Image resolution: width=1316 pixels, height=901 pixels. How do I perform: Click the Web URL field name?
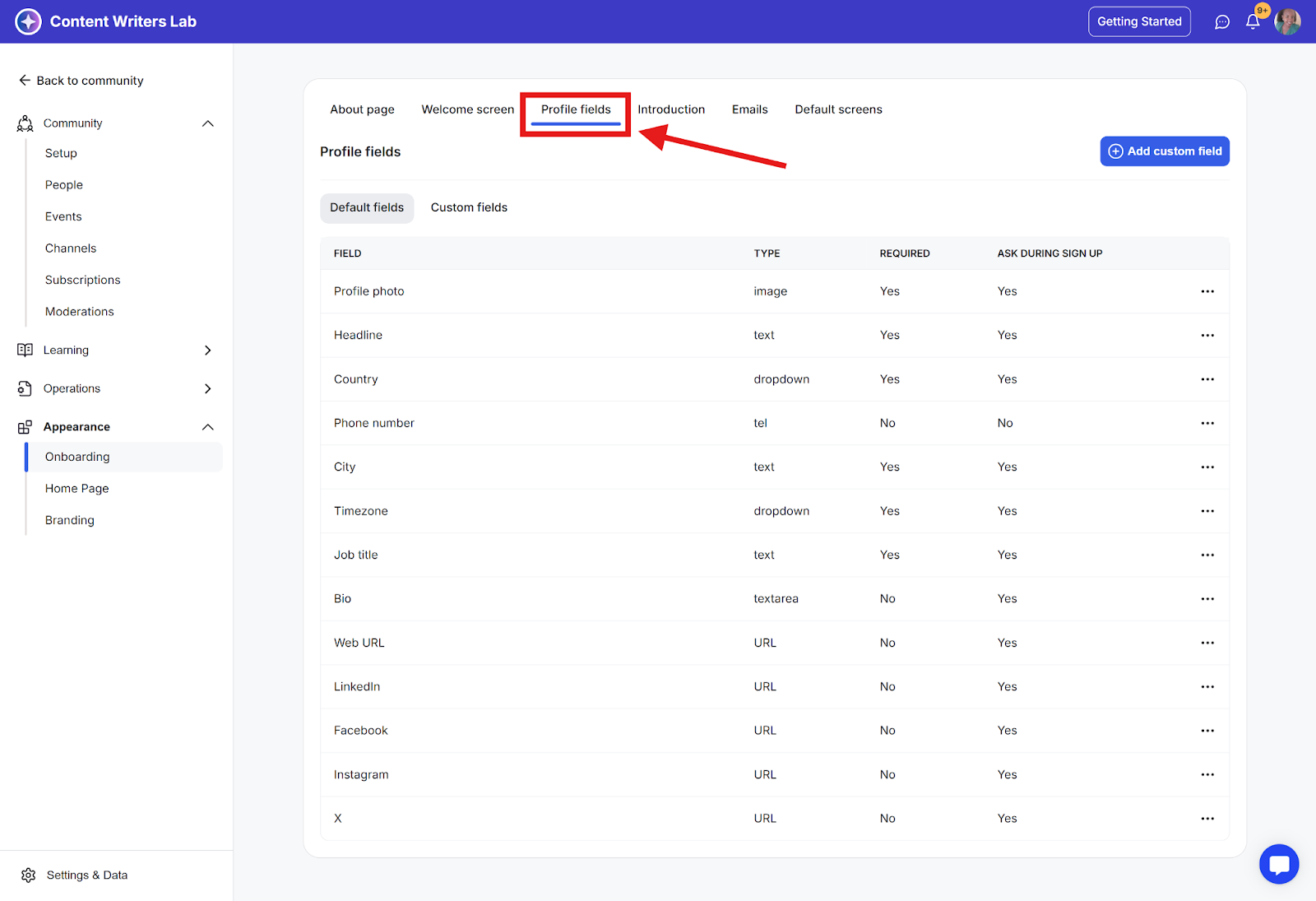[x=359, y=643]
